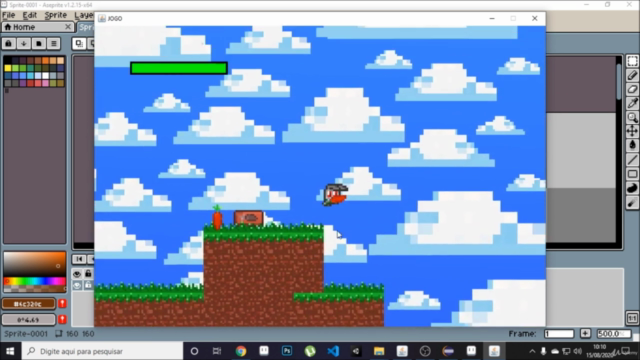Open Photoshop from taskbar
Viewport: 640px width, 360px height.
point(287,351)
